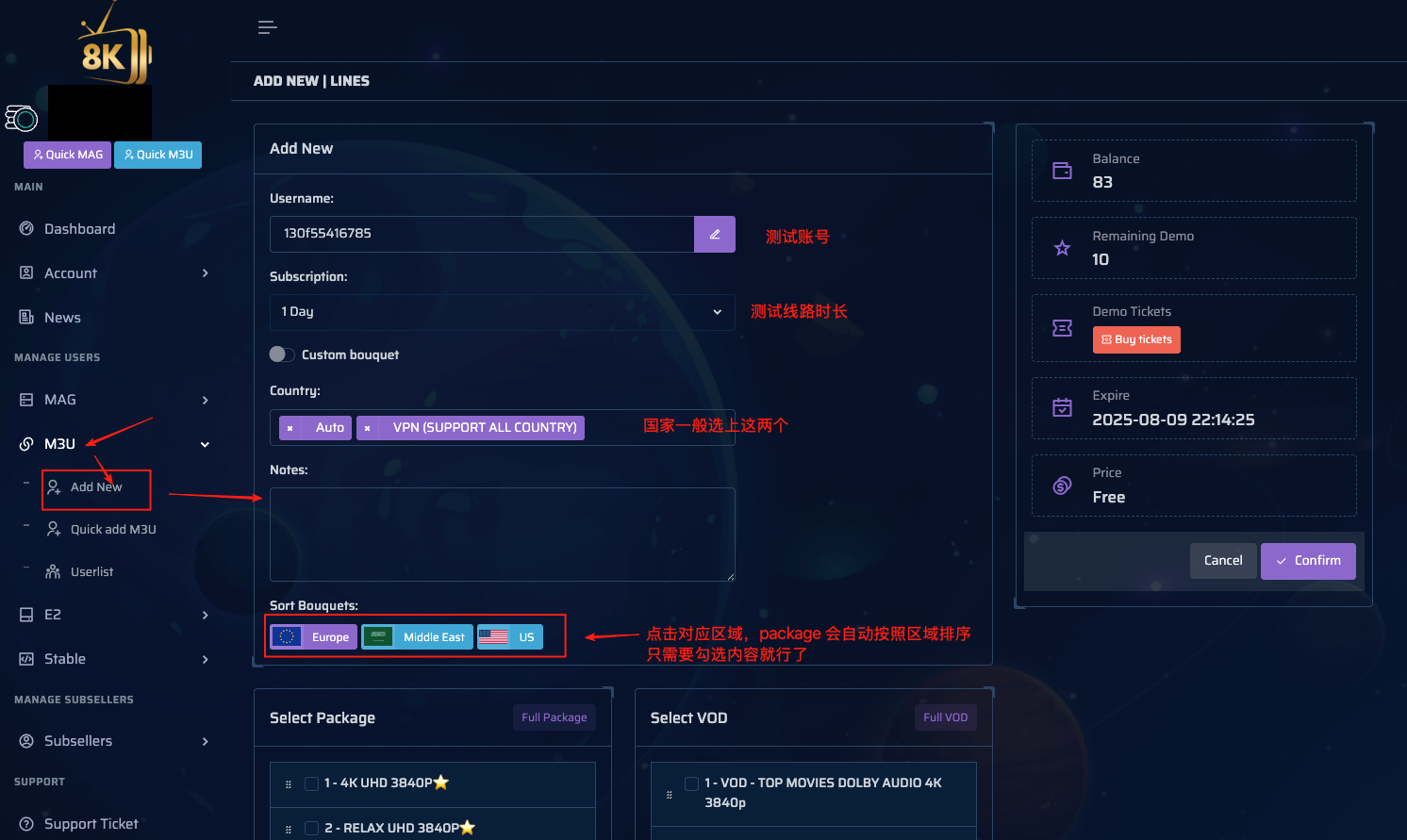The height and width of the screenshot is (840, 1407).
Task: Check the 1 - 4K UHD 3840P package
Action: [x=311, y=783]
